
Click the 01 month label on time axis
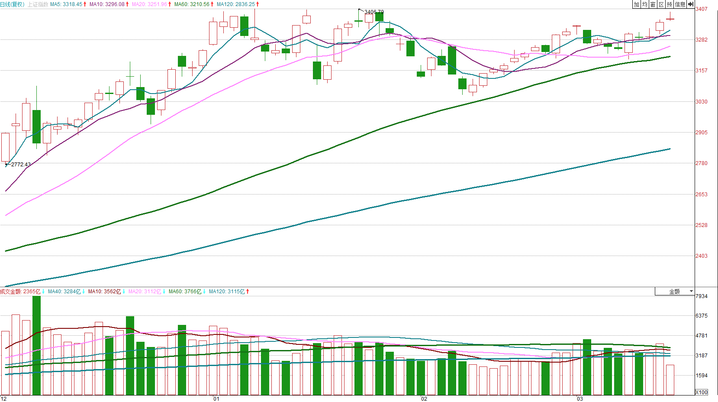tap(216, 399)
